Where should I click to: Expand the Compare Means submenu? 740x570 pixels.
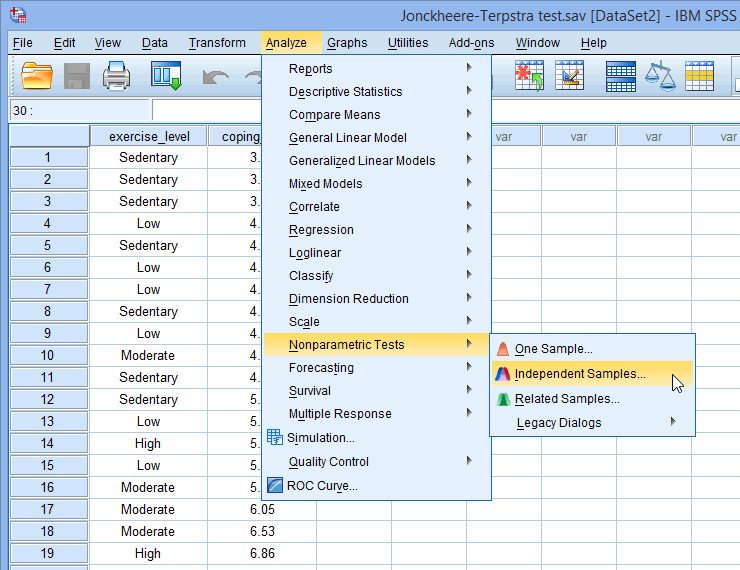[377, 115]
